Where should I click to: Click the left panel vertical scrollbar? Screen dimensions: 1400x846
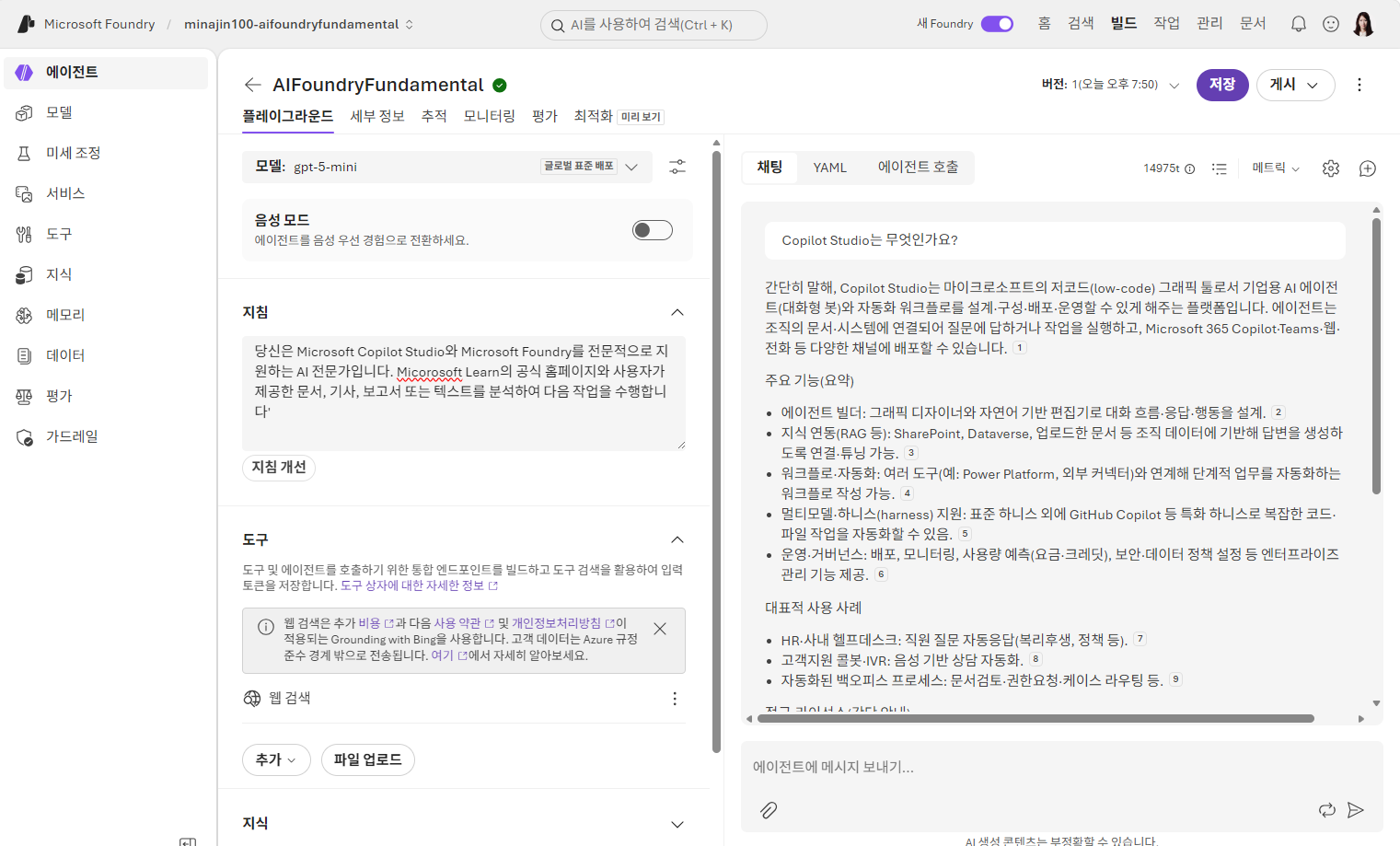pos(716,451)
